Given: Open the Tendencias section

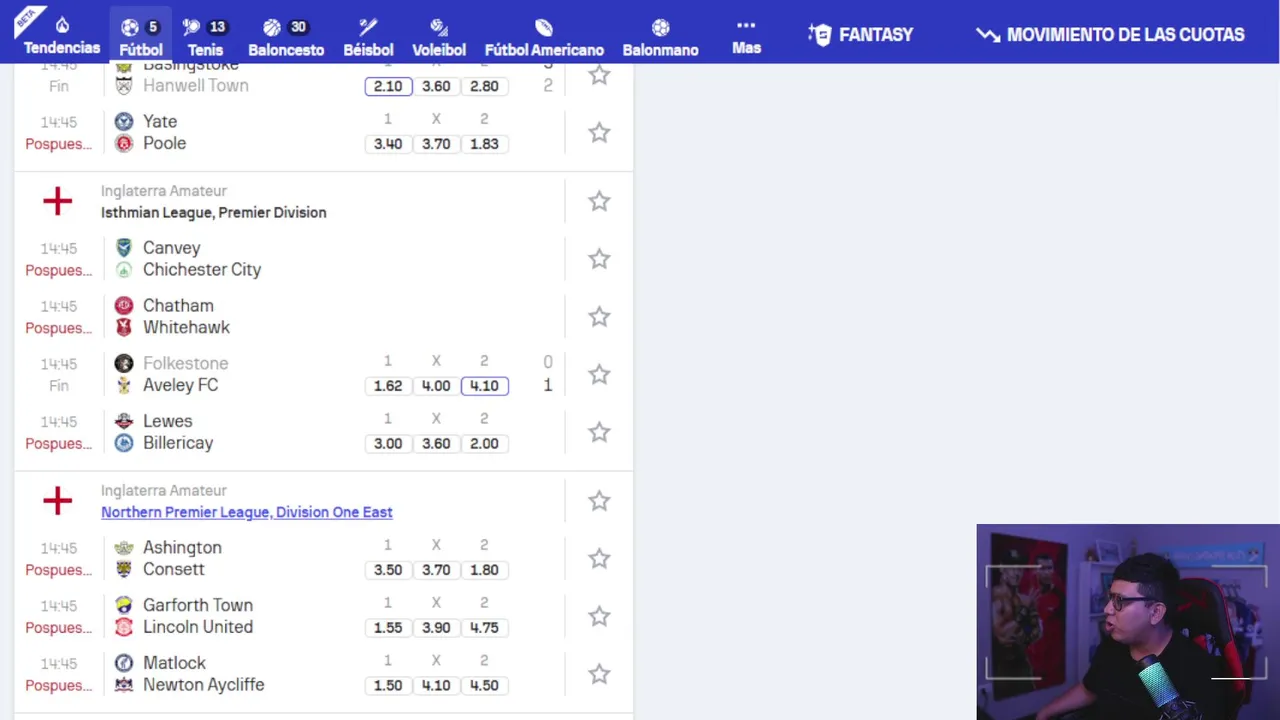Looking at the screenshot, I should tap(62, 35).
